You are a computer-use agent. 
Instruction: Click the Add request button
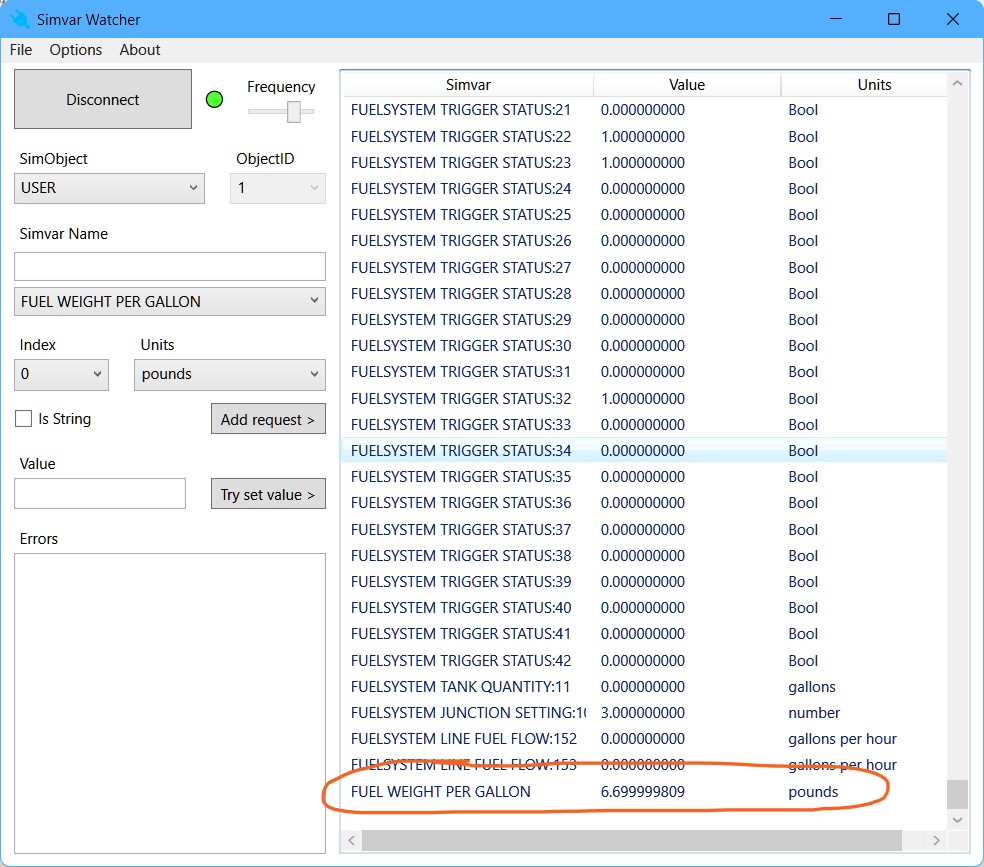point(268,419)
